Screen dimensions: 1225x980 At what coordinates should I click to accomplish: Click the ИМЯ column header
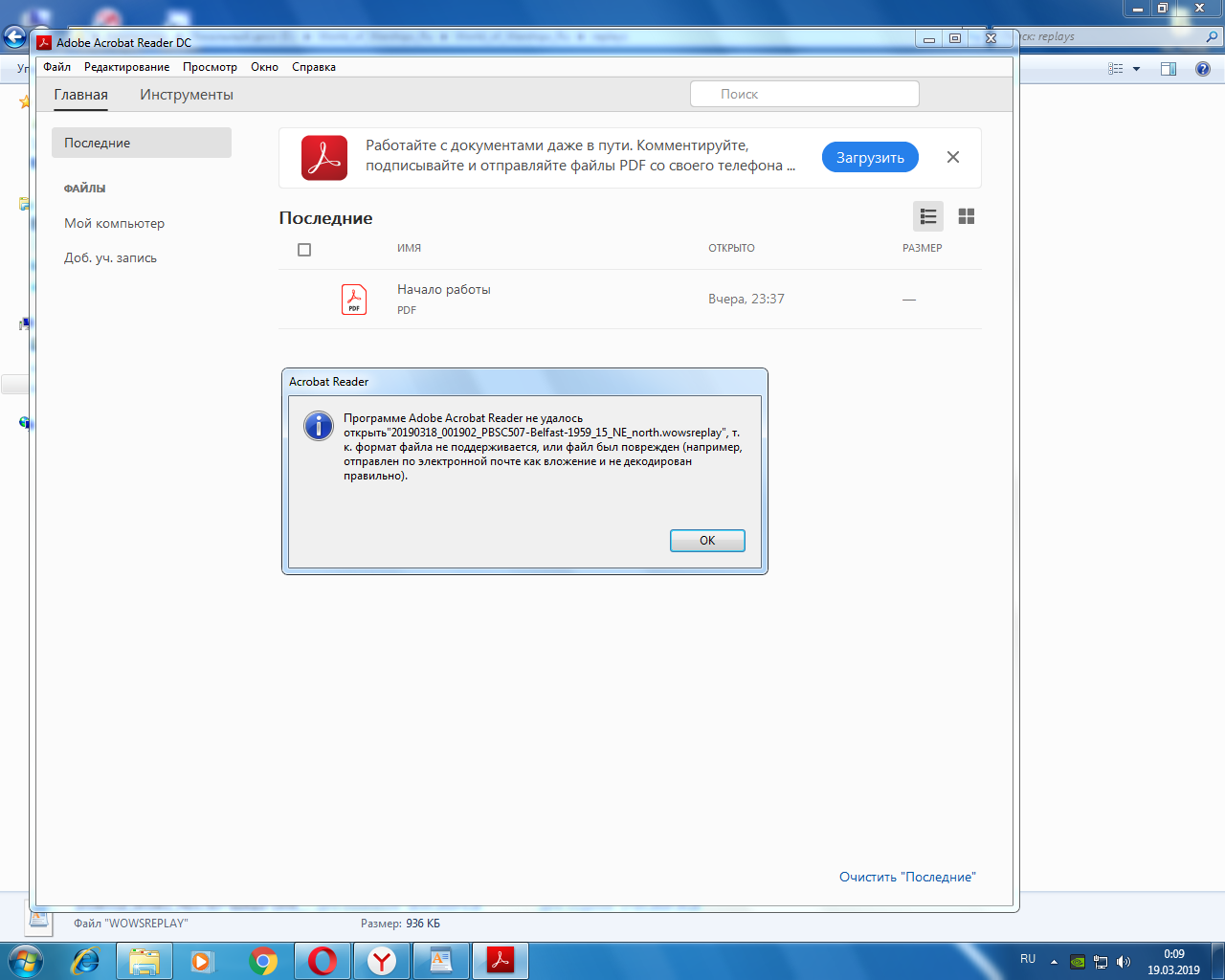(x=409, y=248)
